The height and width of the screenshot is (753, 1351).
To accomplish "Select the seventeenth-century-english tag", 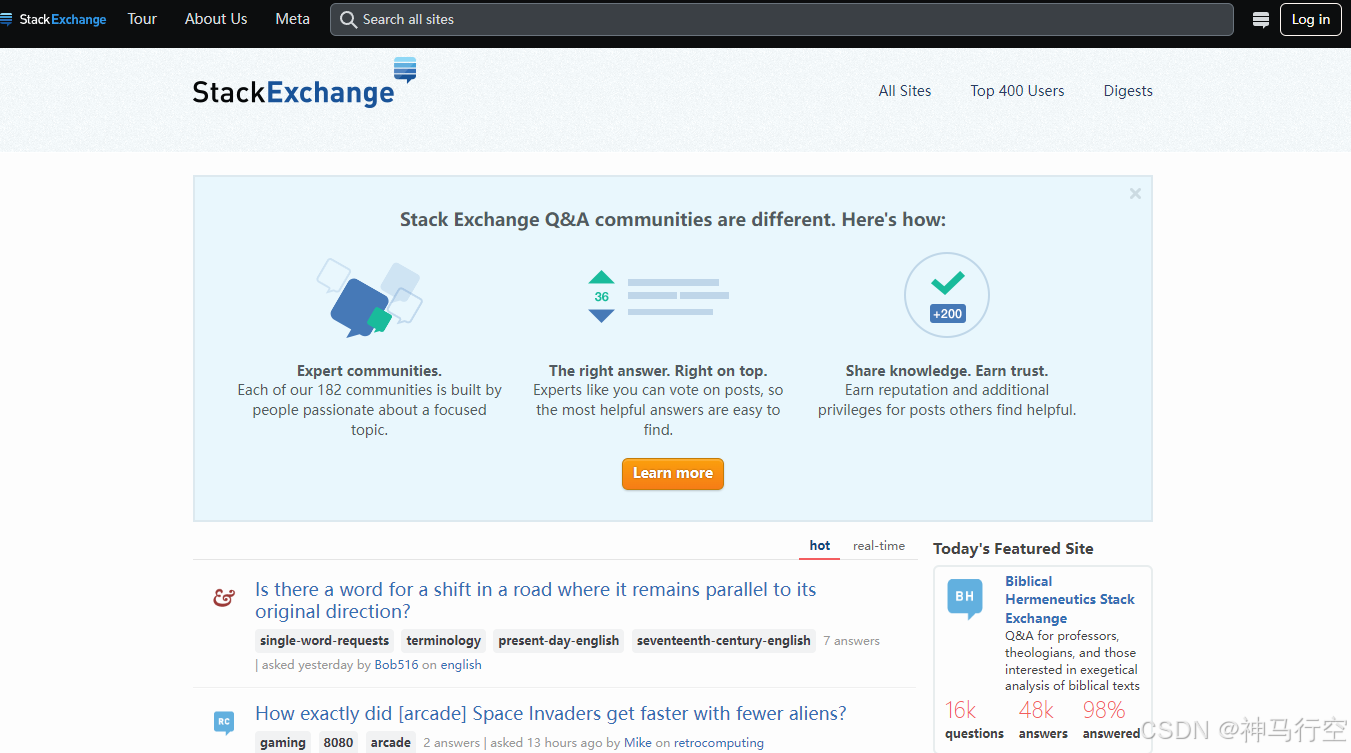I will pyautogui.click(x=724, y=641).
